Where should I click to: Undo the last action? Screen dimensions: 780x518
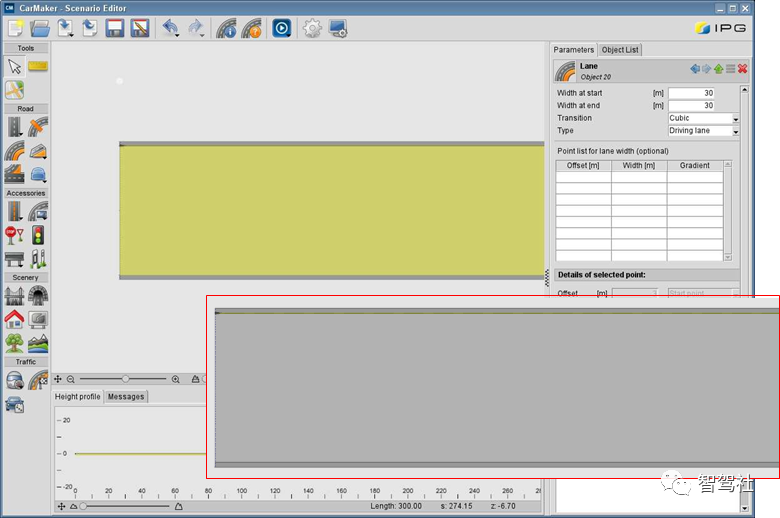pos(170,28)
